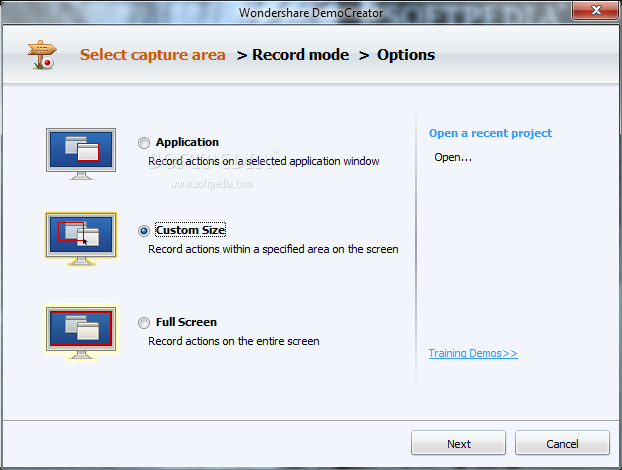Image resolution: width=622 pixels, height=470 pixels.
Task: Click the Custom Size monitor icon
Action: point(81,239)
